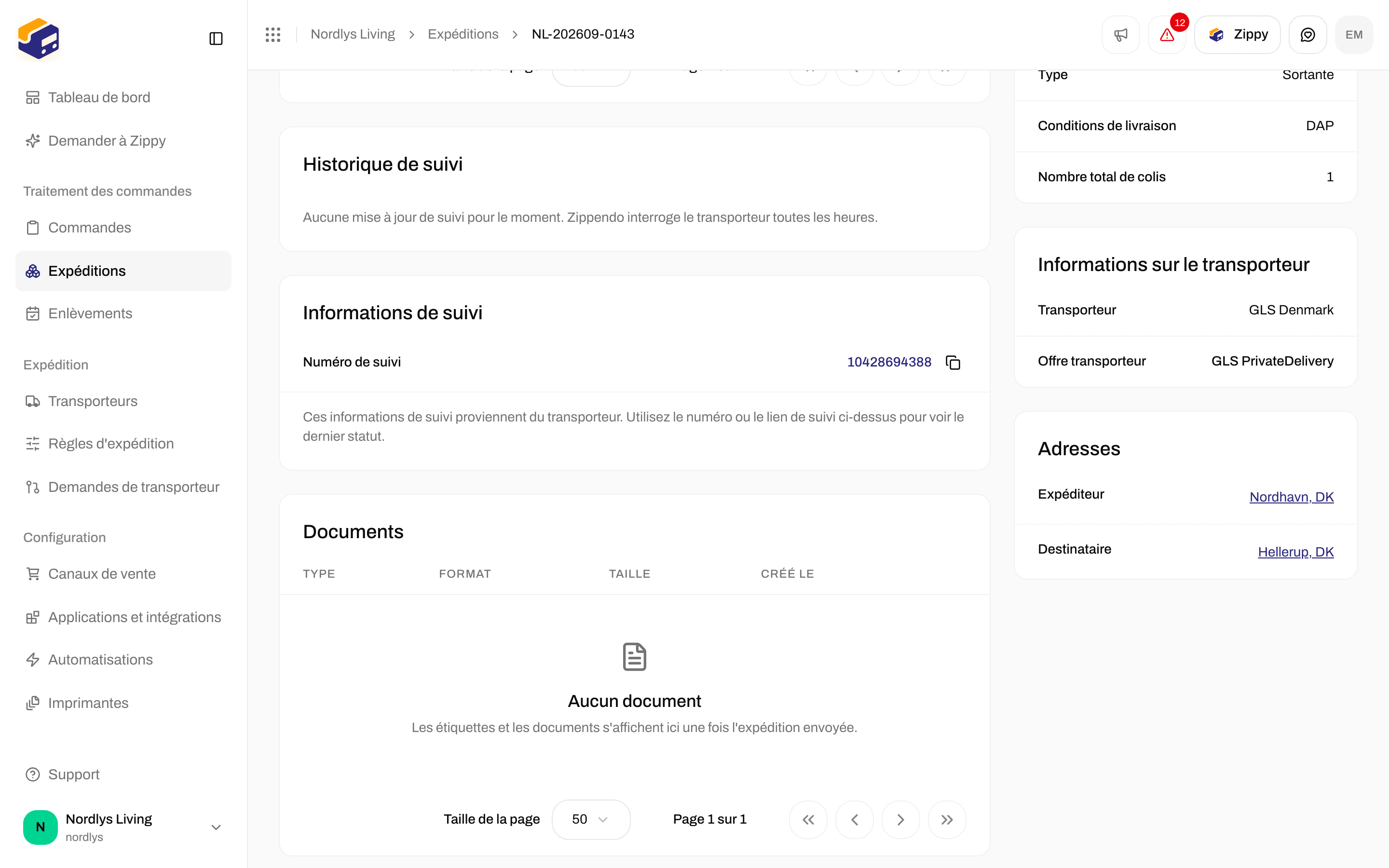The image size is (1389, 868).
Task: Open the announcements megaphone icon
Action: [x=1120, y=34]
